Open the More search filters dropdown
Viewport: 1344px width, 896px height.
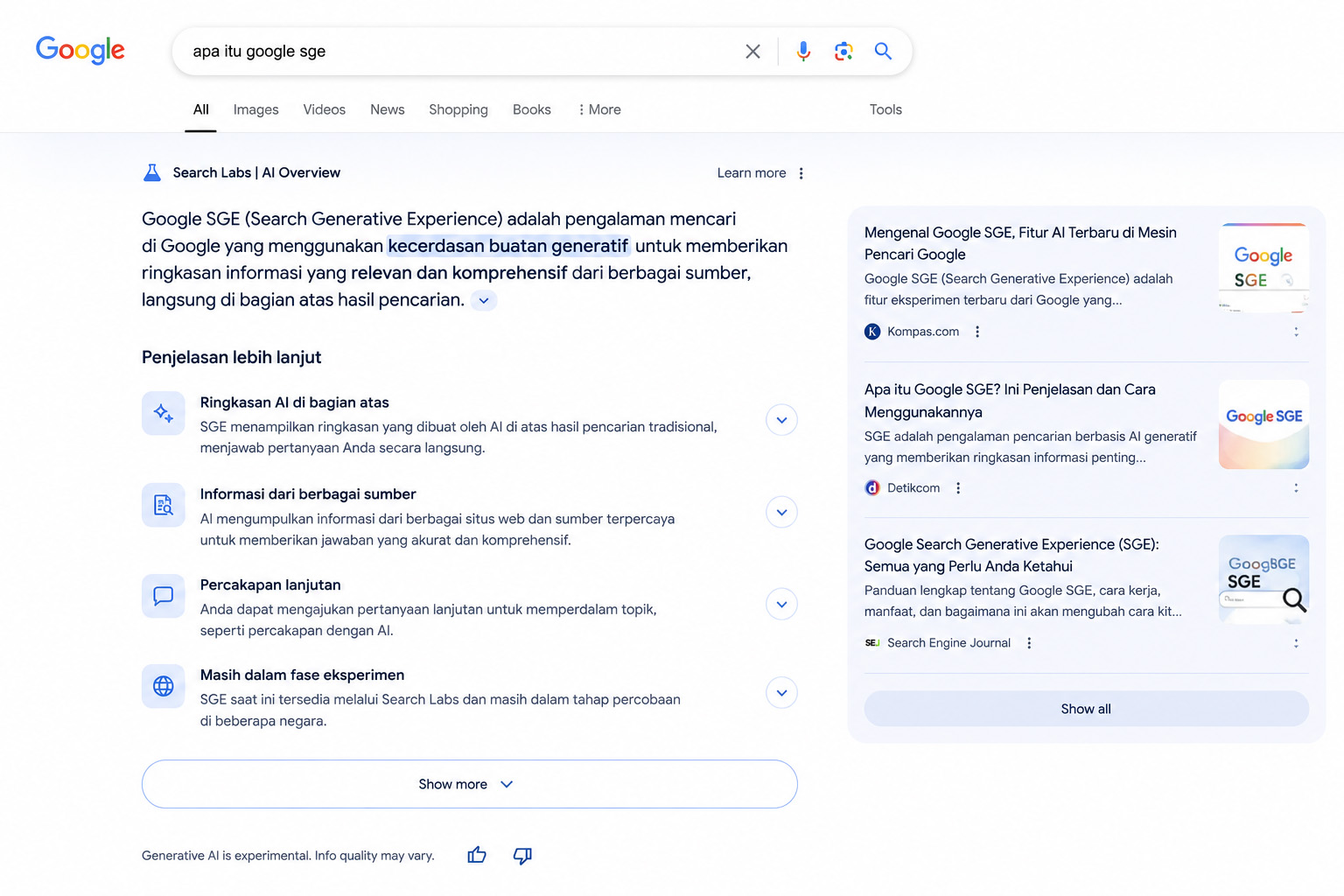[599, 109]
